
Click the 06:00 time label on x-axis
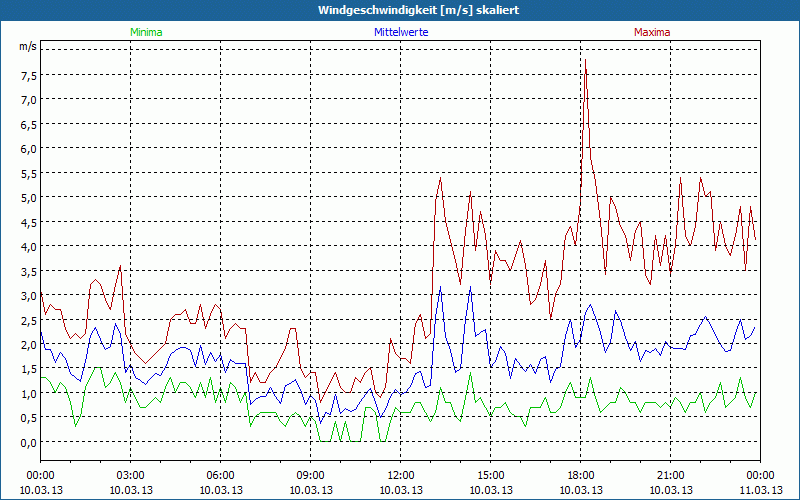(x=220, y=476)
